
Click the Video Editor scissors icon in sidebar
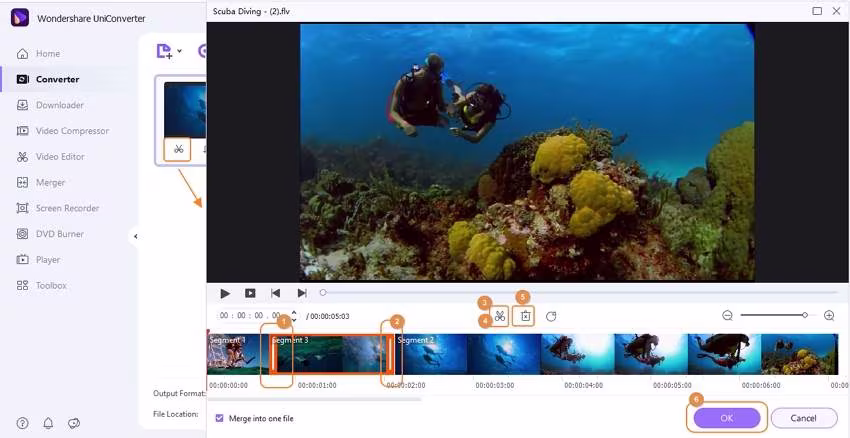22,157
